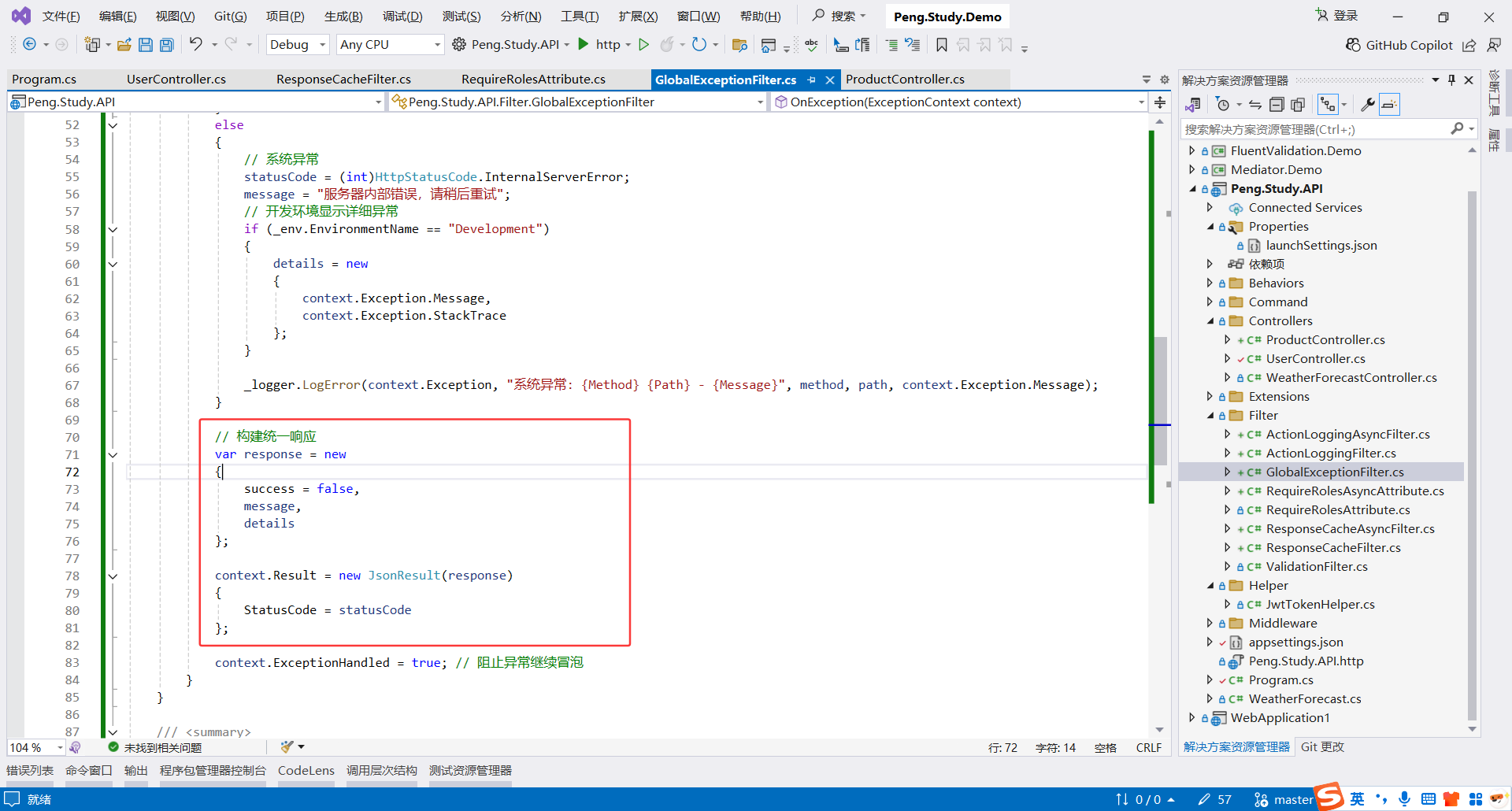1512x811 pixels.
Task: Open the Any CPU platform dropdown
Action: [x=390, y=45]
